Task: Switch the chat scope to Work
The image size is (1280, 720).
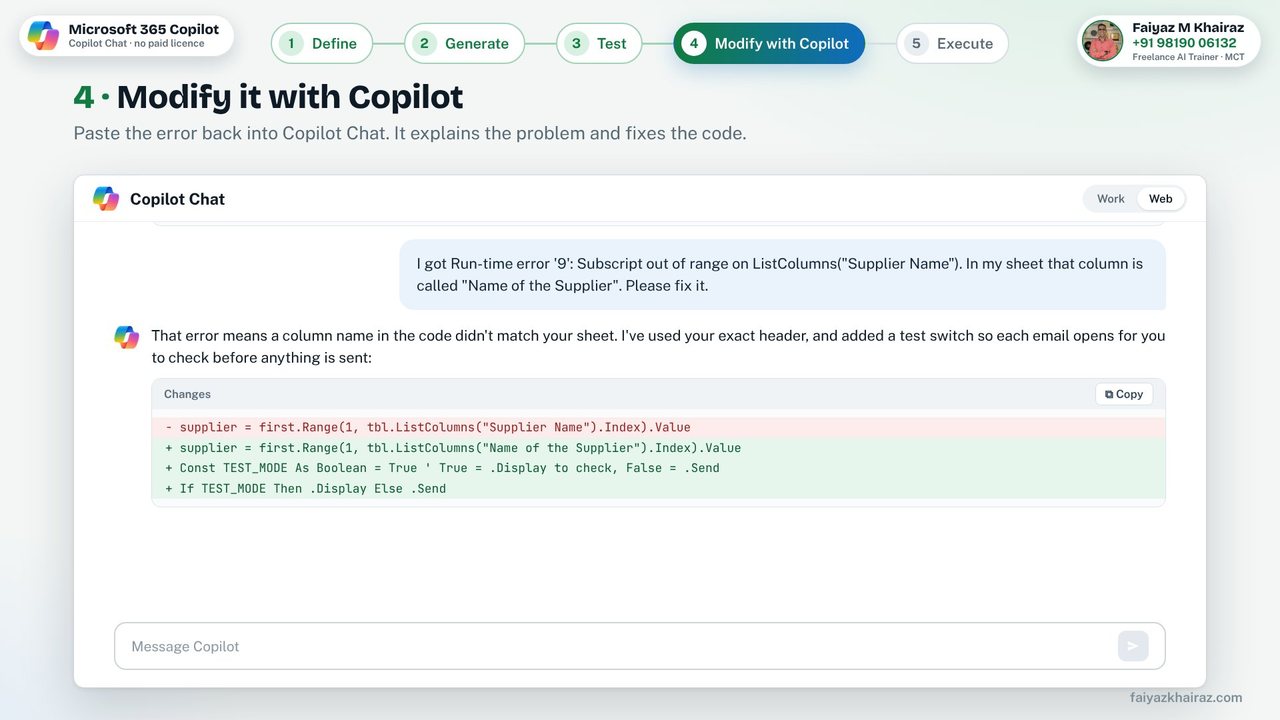Action: click(1111, 198)
